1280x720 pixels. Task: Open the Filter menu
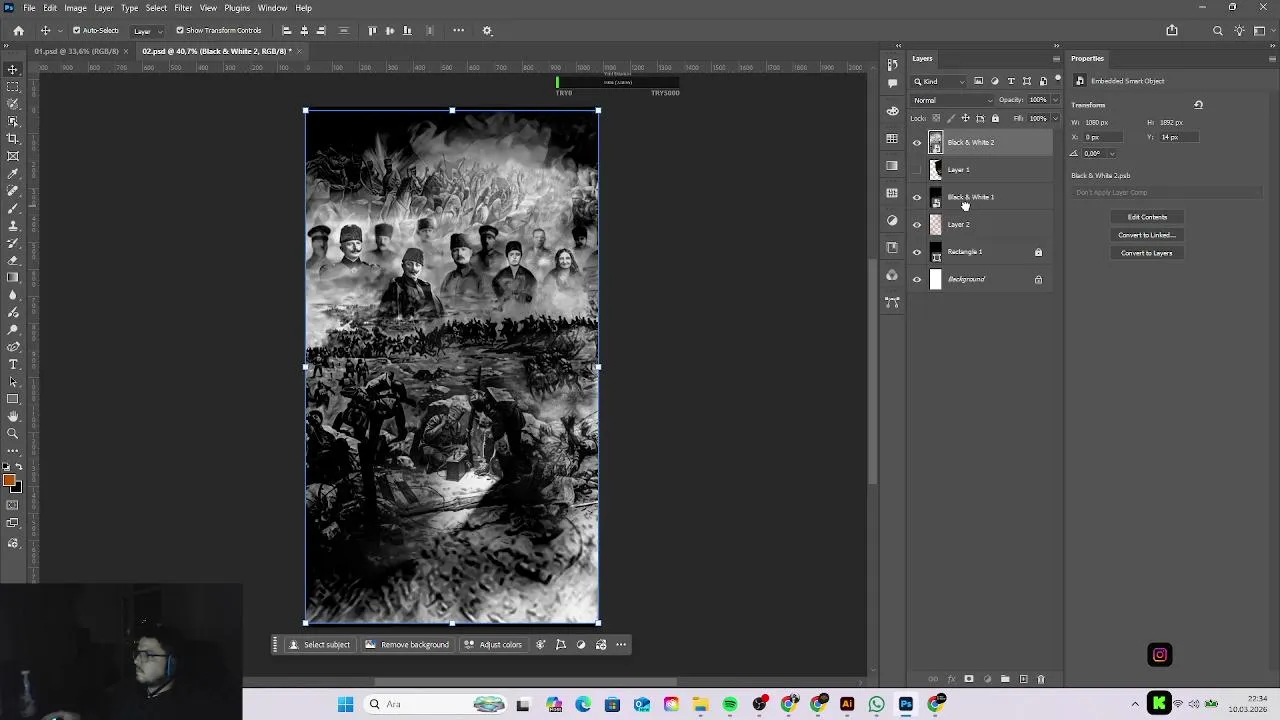pyautogui.click(x=183, y=8)
